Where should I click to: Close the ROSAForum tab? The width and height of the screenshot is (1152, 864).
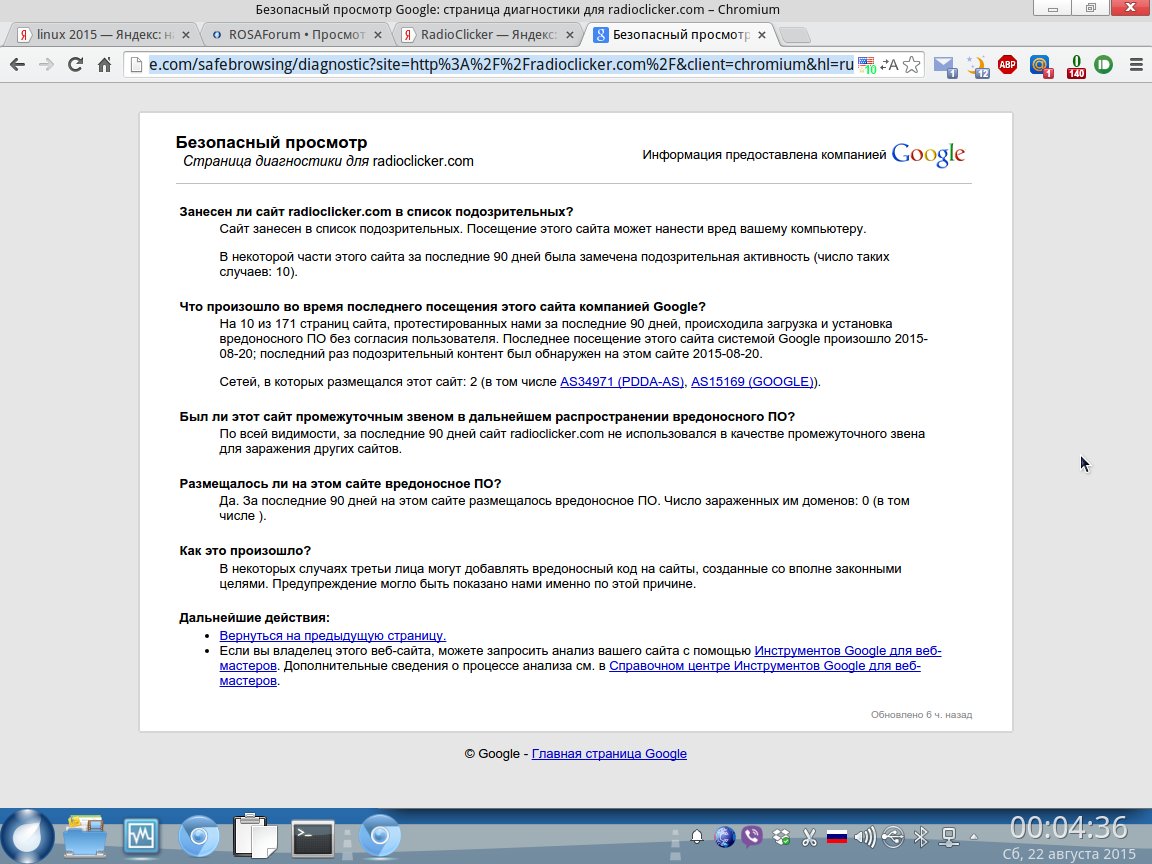tap(378, 35)
